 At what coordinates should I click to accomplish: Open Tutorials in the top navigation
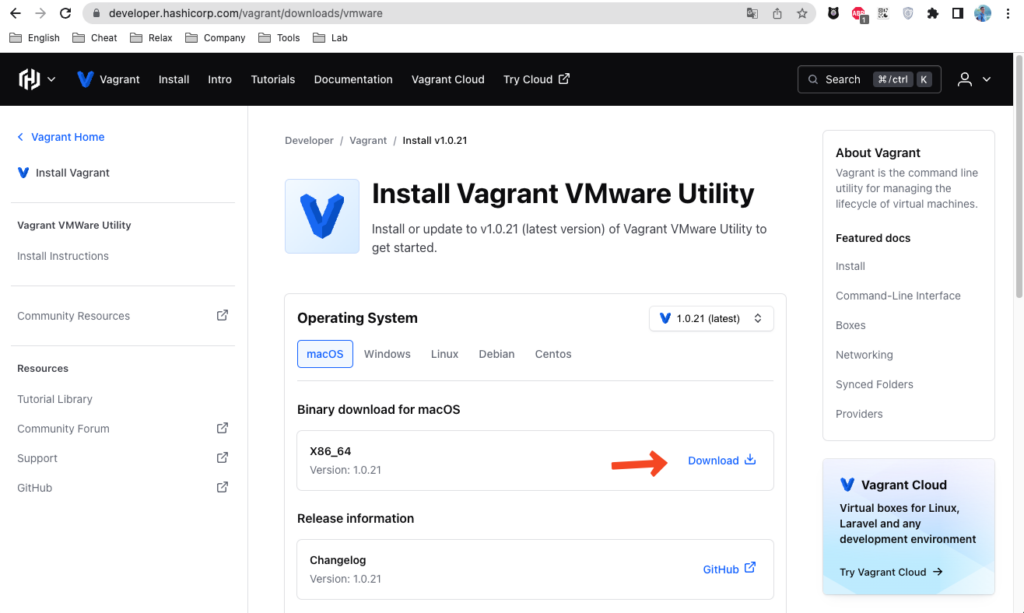[x=273, y=79]
